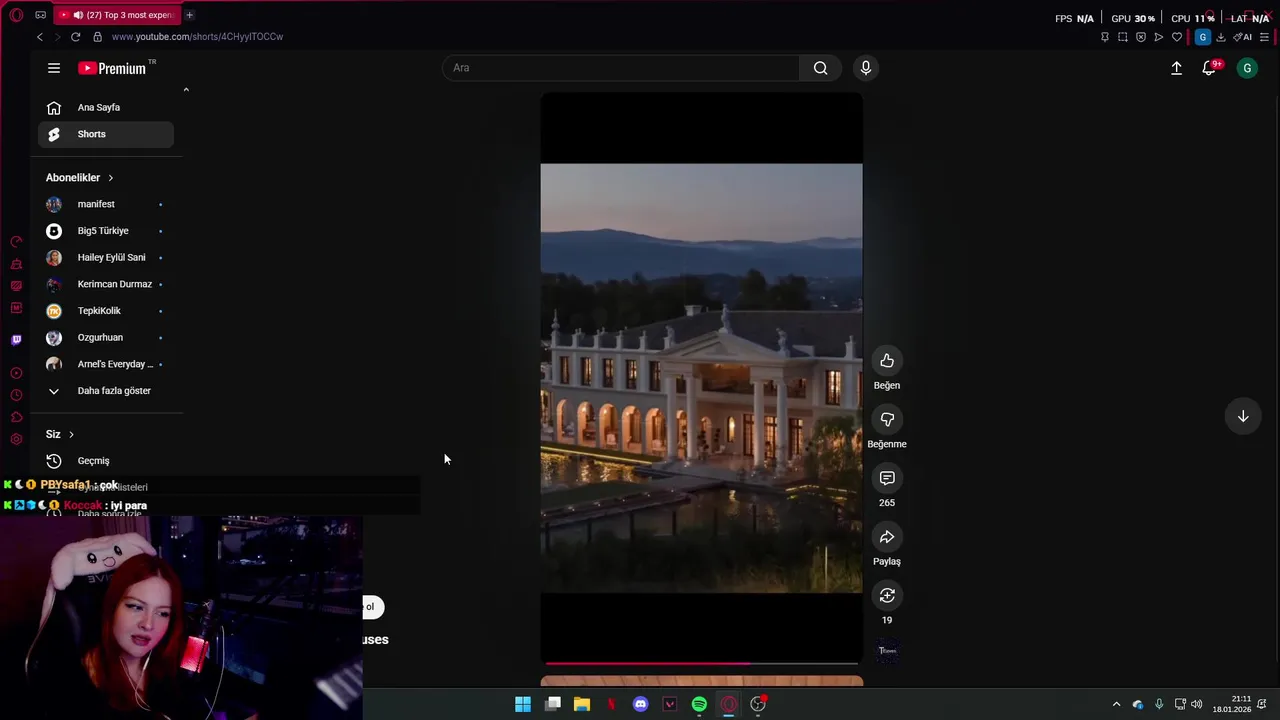Open the ad blocker shield icon
Image resolution: width=1280 pixels, height=720 pixels.
click(x=1140, y=37)
